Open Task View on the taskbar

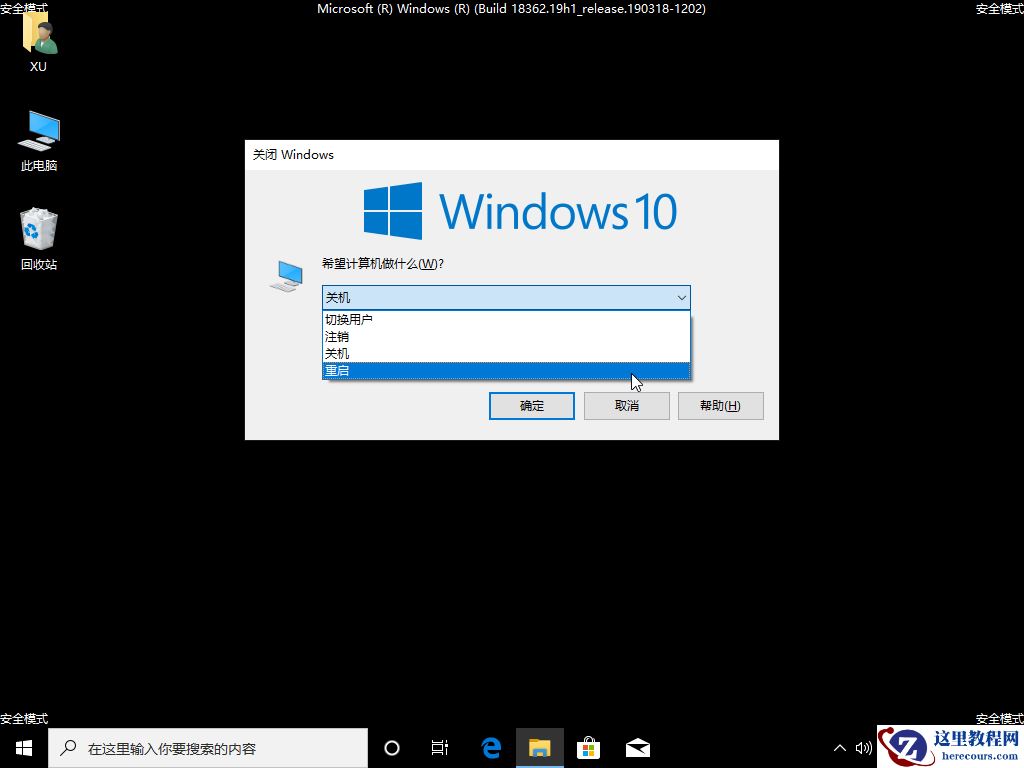(440, 748)
